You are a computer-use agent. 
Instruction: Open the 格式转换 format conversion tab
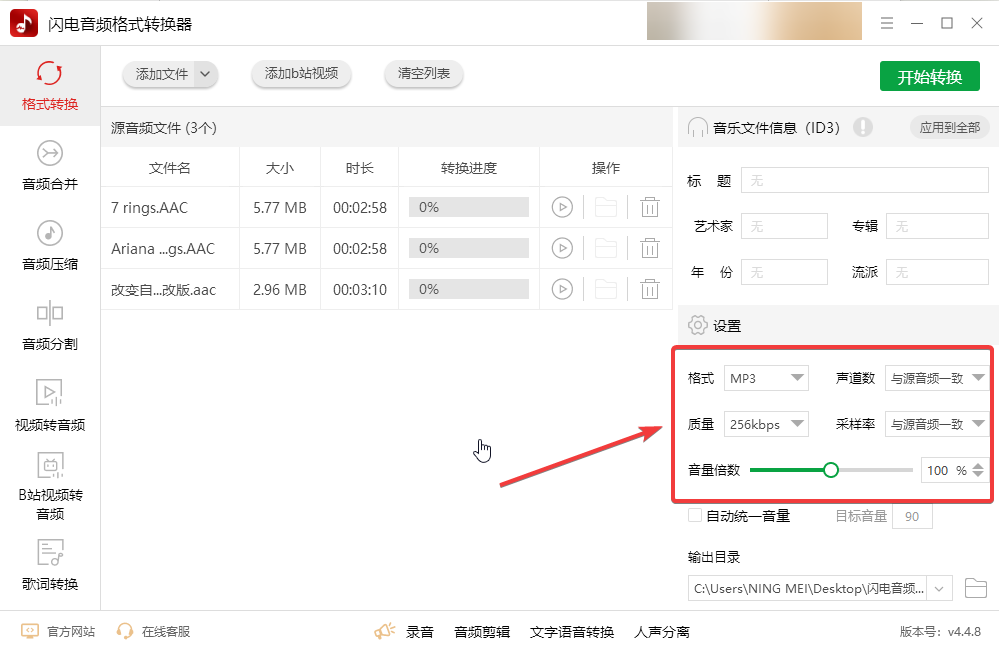pos(50,85)
